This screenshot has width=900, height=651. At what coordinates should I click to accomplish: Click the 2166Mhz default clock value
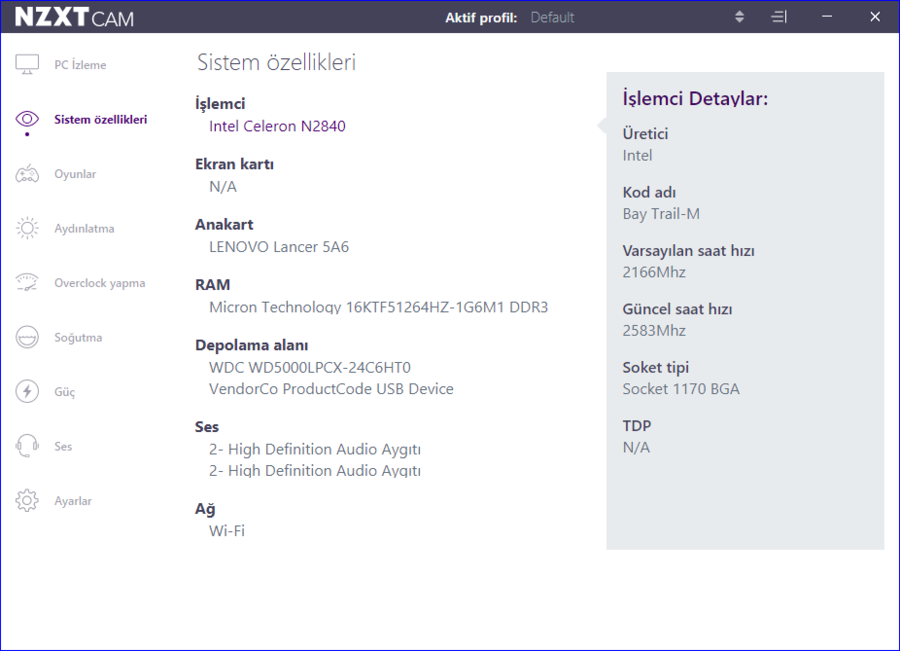[654, 272]
